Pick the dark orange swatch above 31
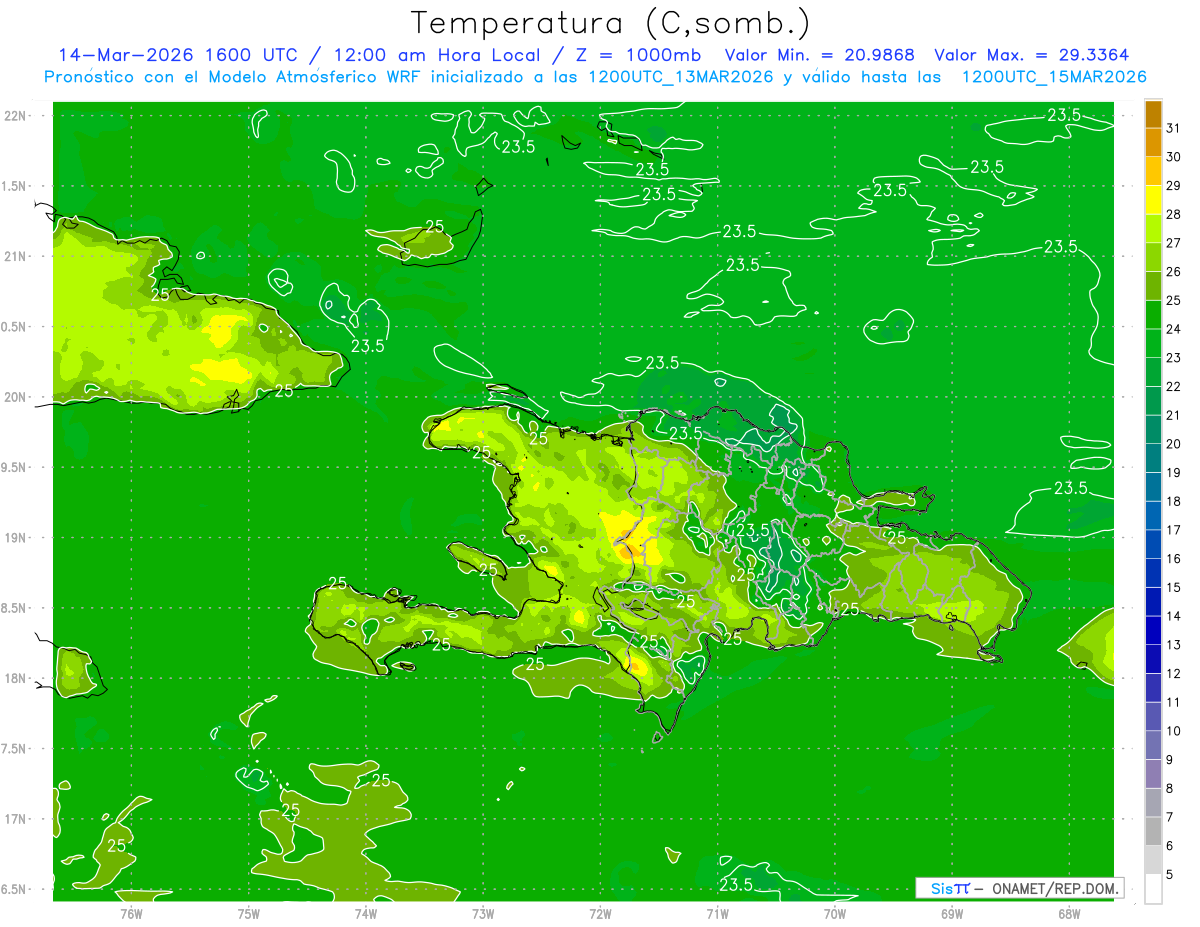 [1153, 114]
